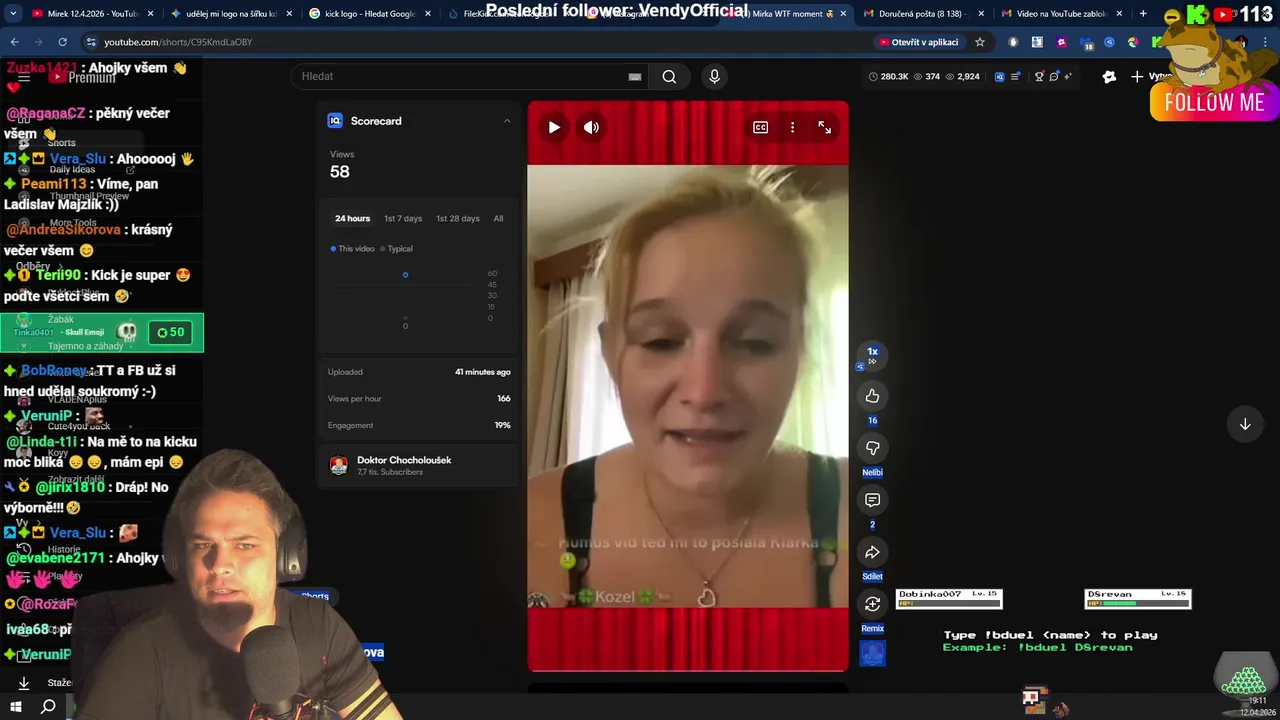Click the Engagement 19% value

[503, 425]
